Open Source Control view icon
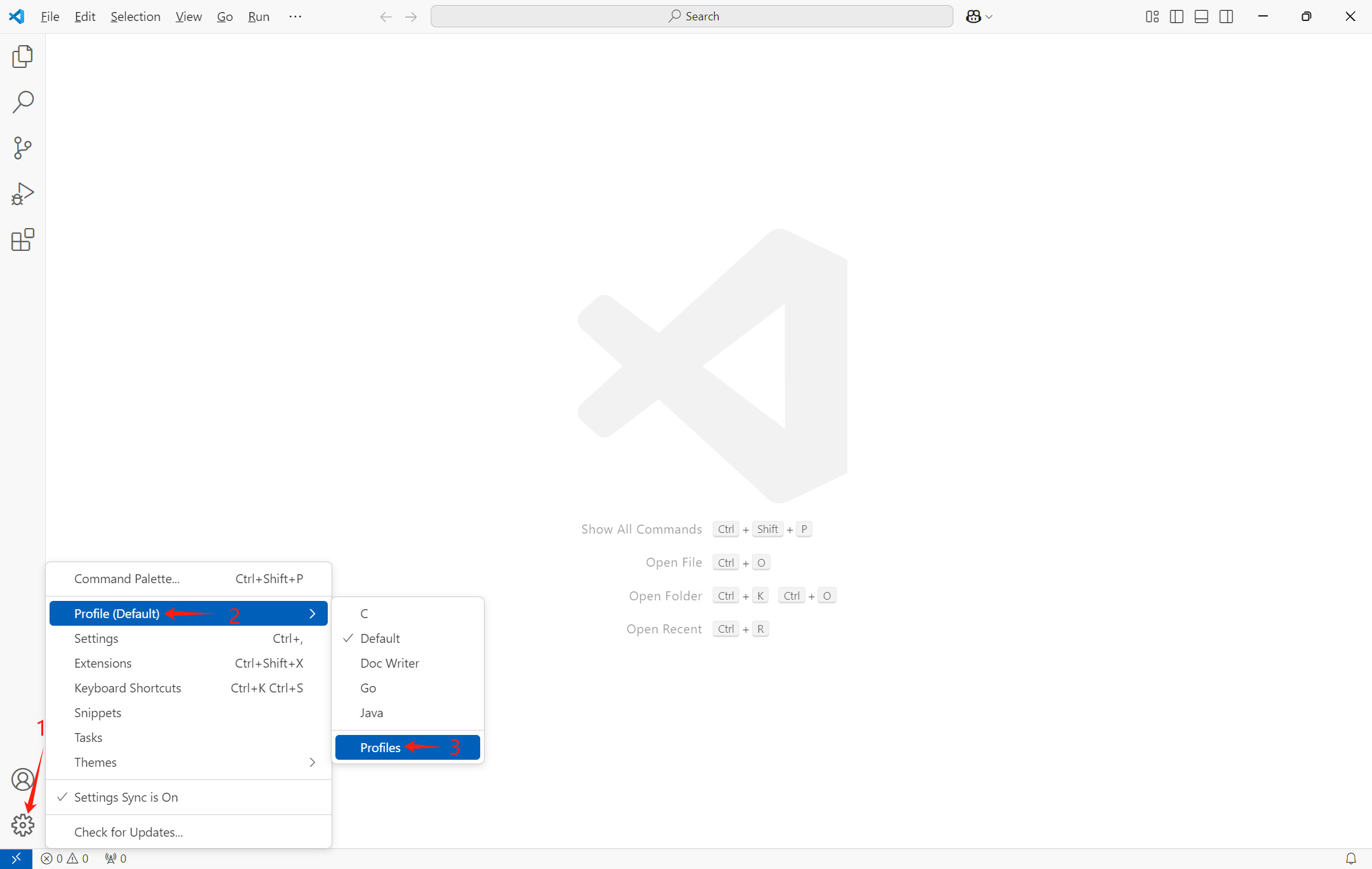Viewport: 1372px width, 869px height. coord(22,148)
